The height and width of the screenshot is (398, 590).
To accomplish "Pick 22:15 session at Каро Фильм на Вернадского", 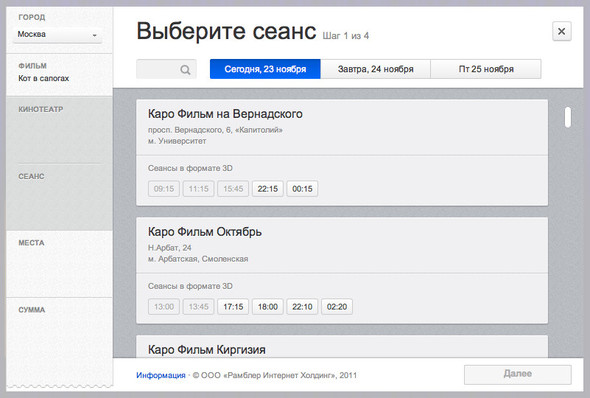I will pyautogui.click(x=268, y=189).
